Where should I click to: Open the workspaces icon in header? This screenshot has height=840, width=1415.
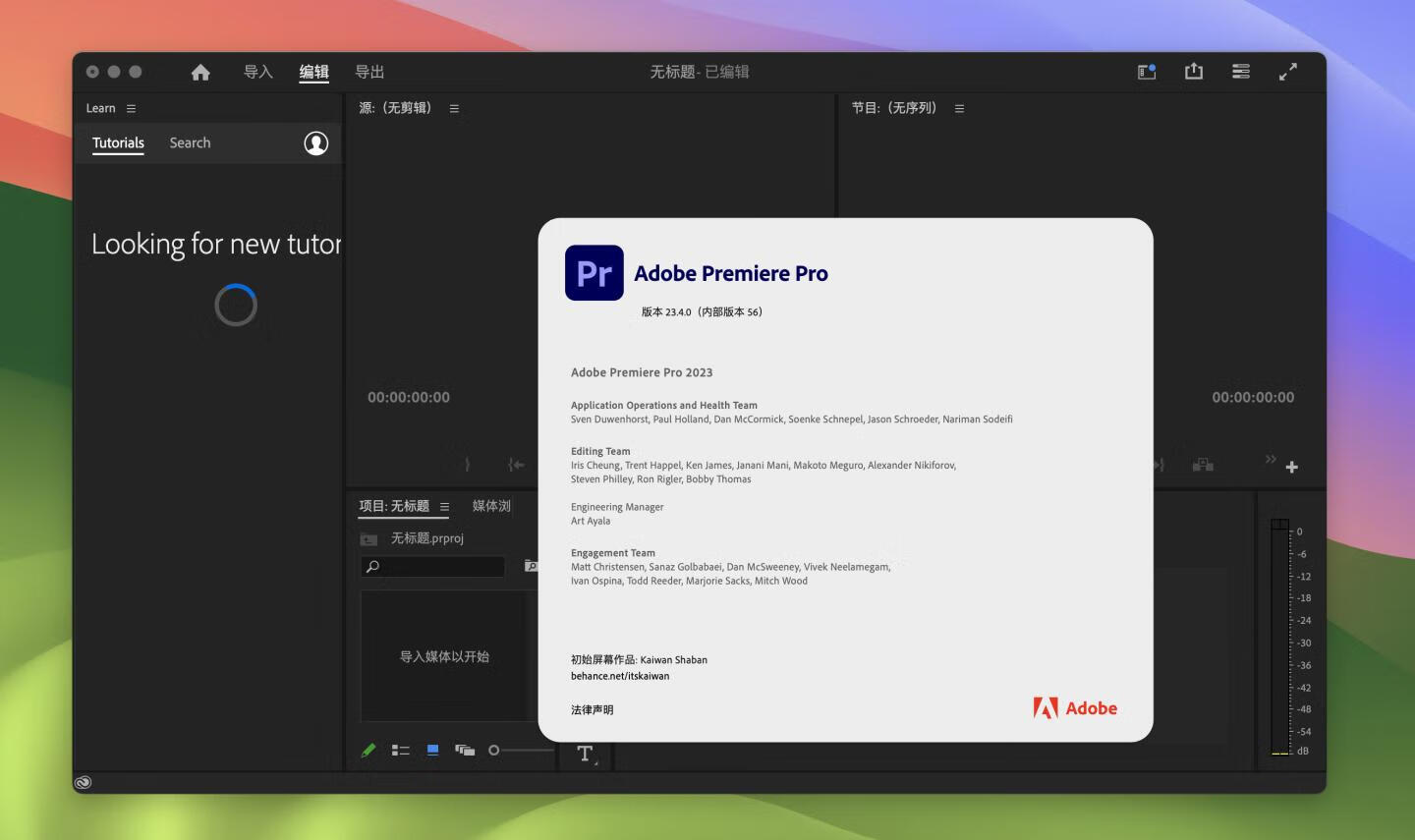click(1147, 72)
